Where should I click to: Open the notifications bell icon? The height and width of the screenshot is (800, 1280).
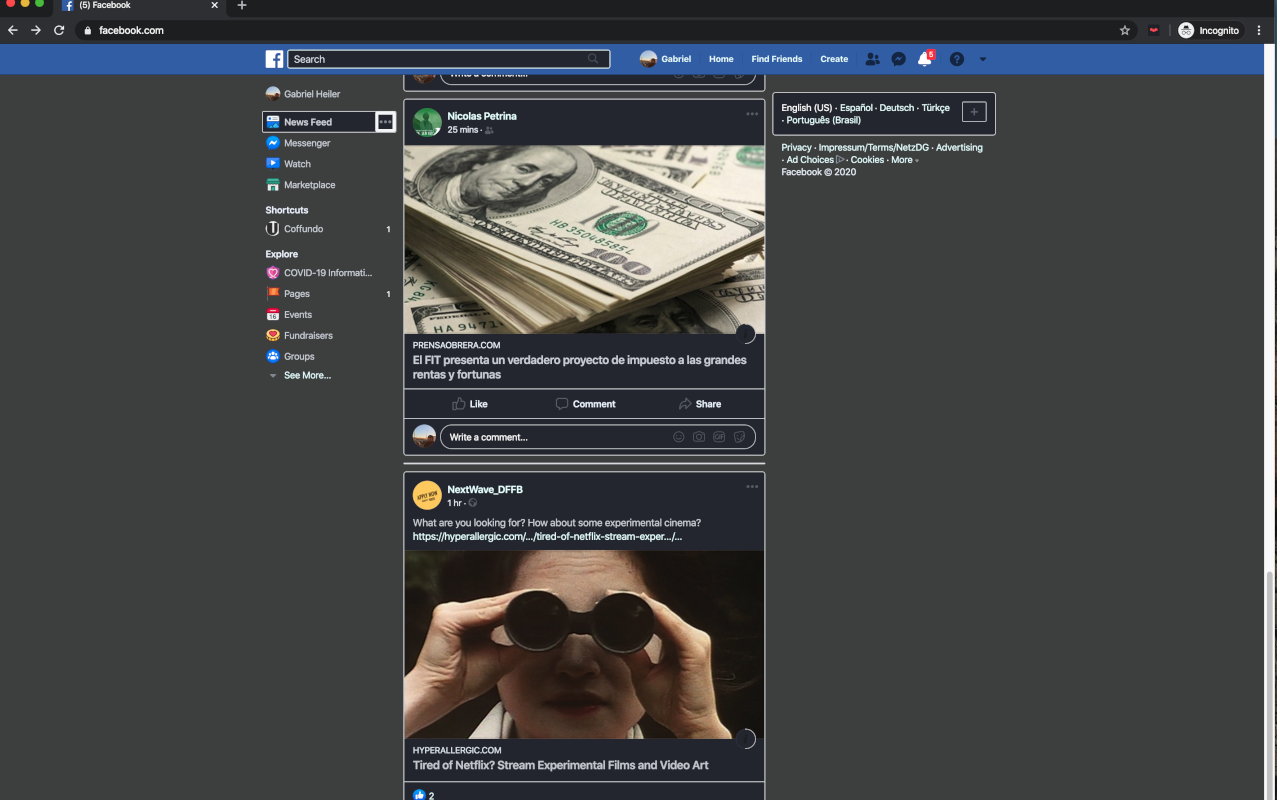tap(924, 59)
